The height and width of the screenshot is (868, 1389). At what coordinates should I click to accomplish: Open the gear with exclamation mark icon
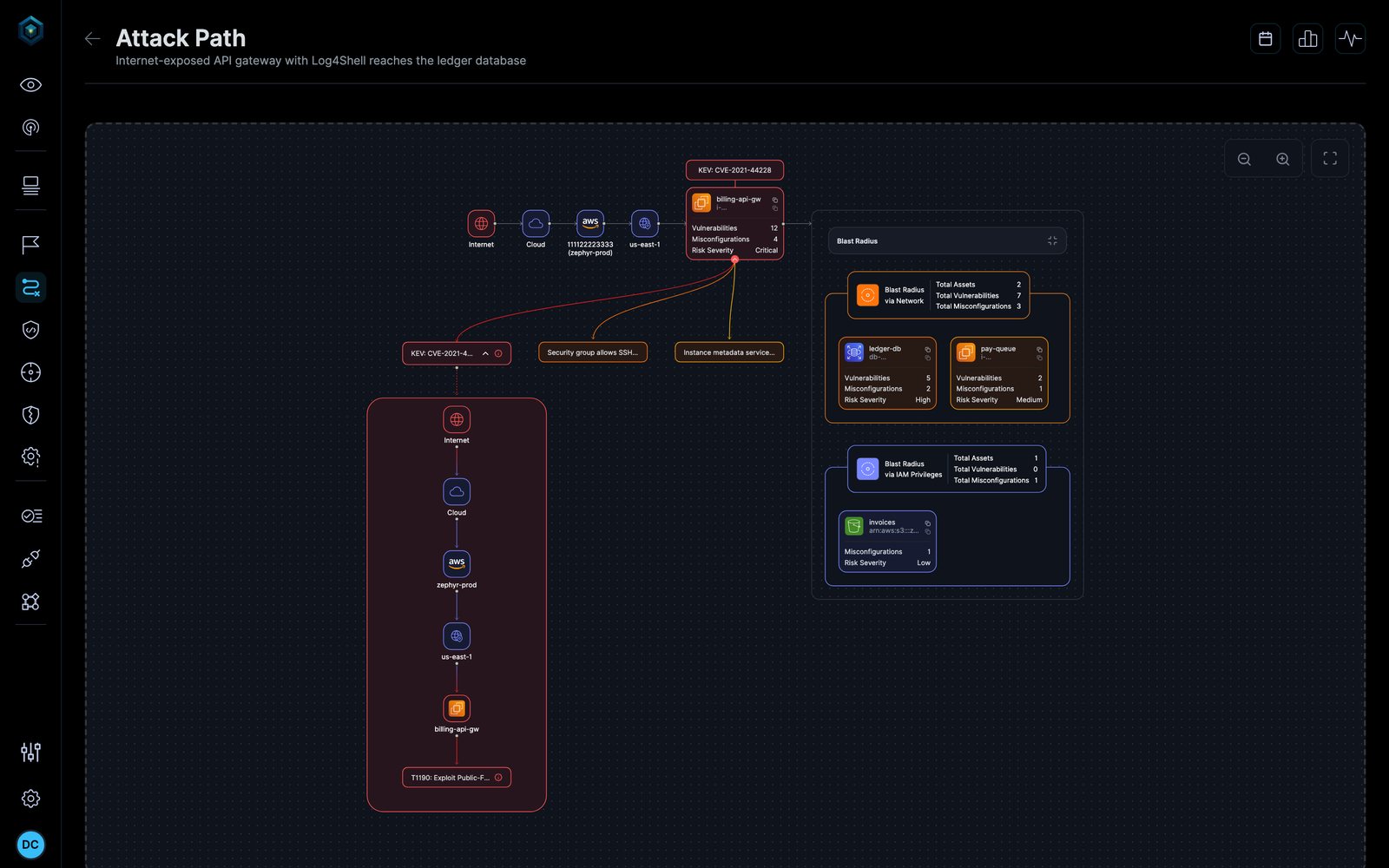point(30,457)
